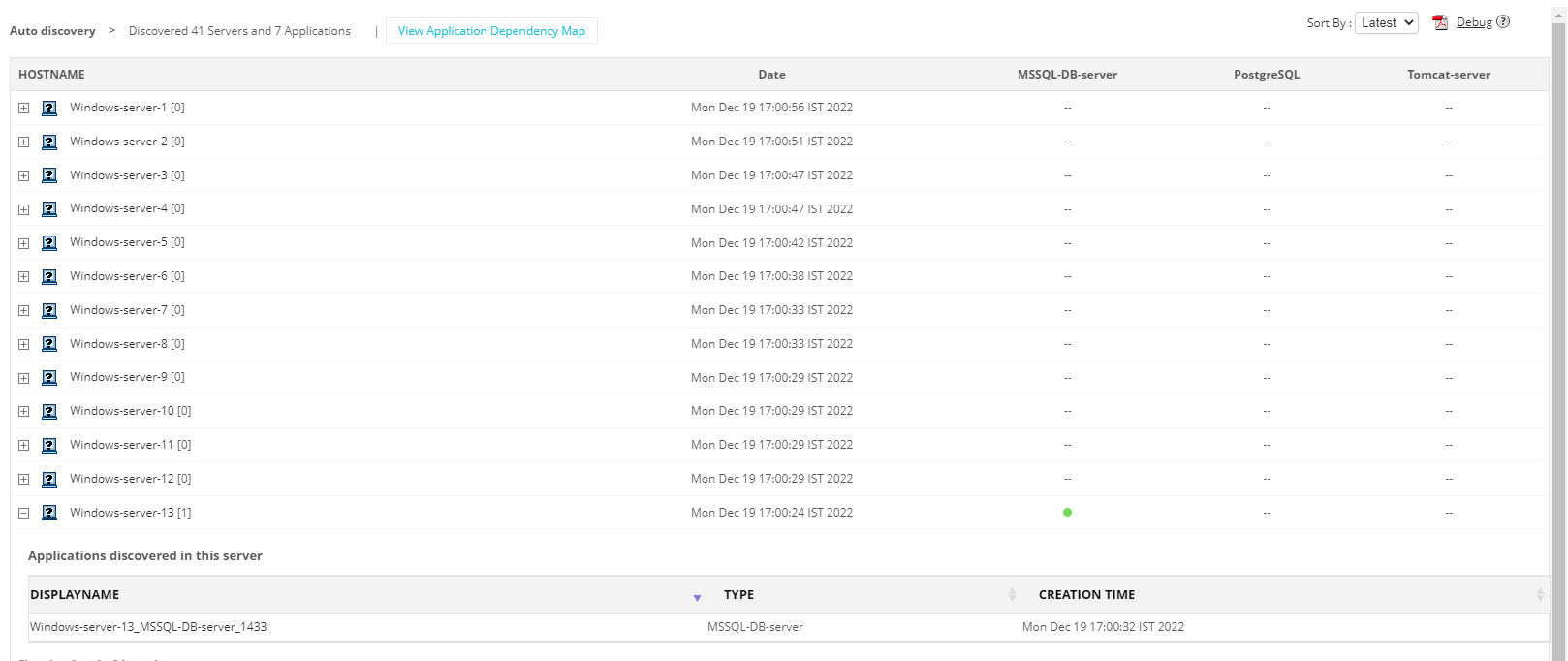Open the Debug link
The width and height of the screenshot is (1568, 661).
click(x=1474, y=22)
